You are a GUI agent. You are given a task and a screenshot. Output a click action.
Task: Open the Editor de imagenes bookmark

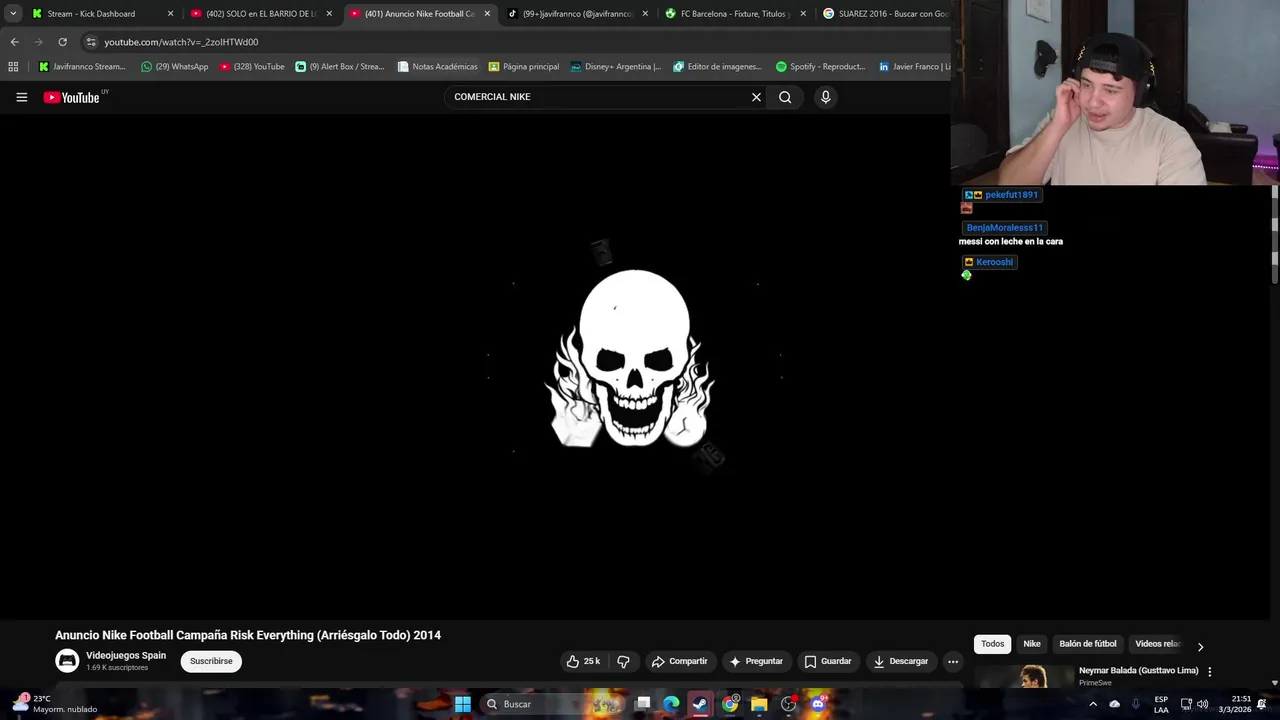pos(717,67)
